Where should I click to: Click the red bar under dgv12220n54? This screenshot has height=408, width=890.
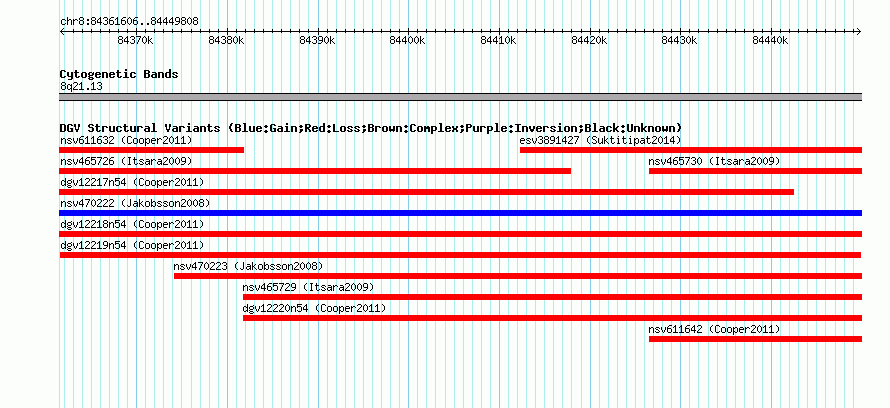click(552, 318)
